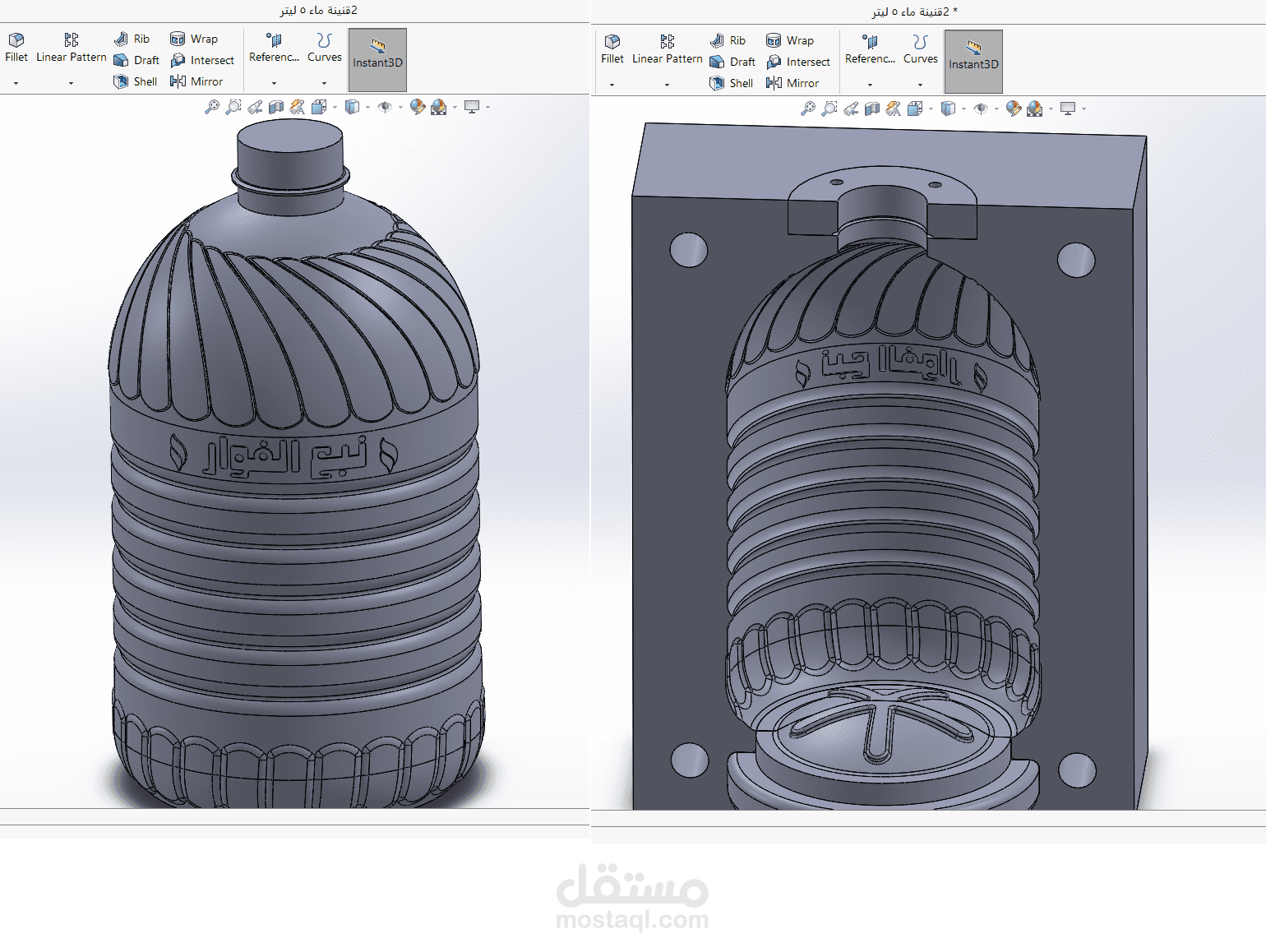Zoom to Fit in left viewport
1266x952 pixels.
[x=212, y=107]
